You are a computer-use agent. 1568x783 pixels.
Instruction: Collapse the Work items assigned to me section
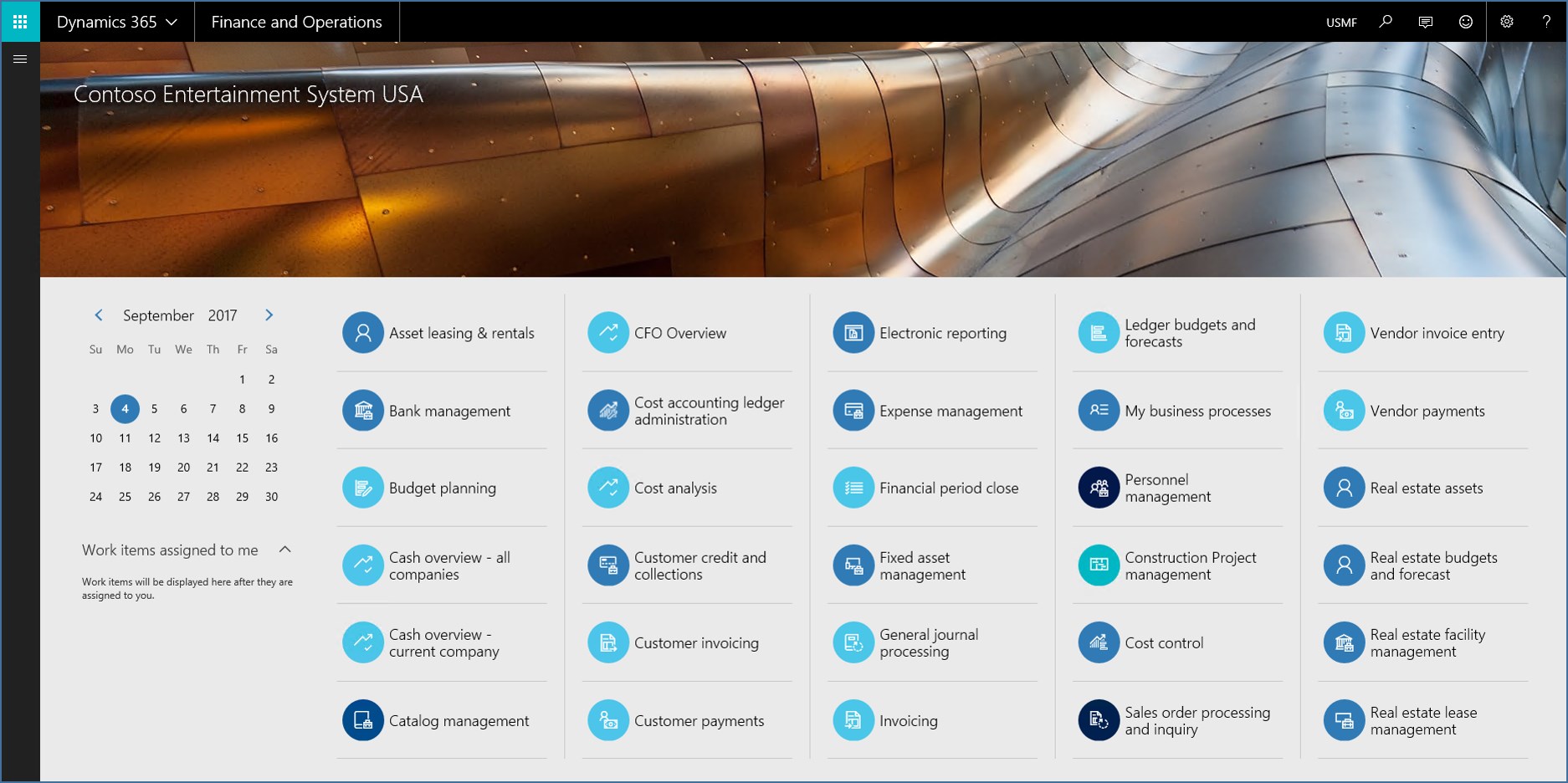284,550
